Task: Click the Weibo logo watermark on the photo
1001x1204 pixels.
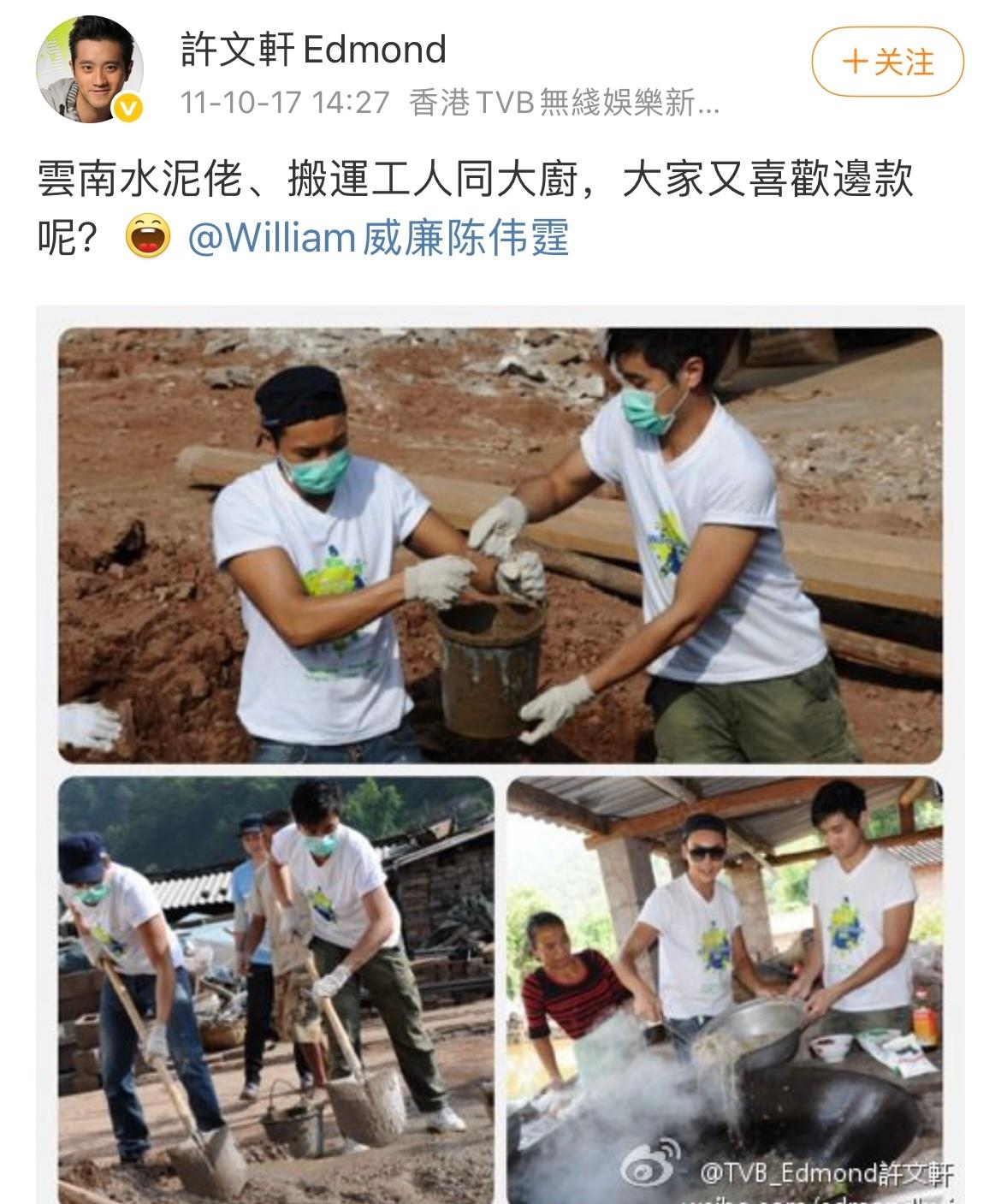Action: (651, 1165)
